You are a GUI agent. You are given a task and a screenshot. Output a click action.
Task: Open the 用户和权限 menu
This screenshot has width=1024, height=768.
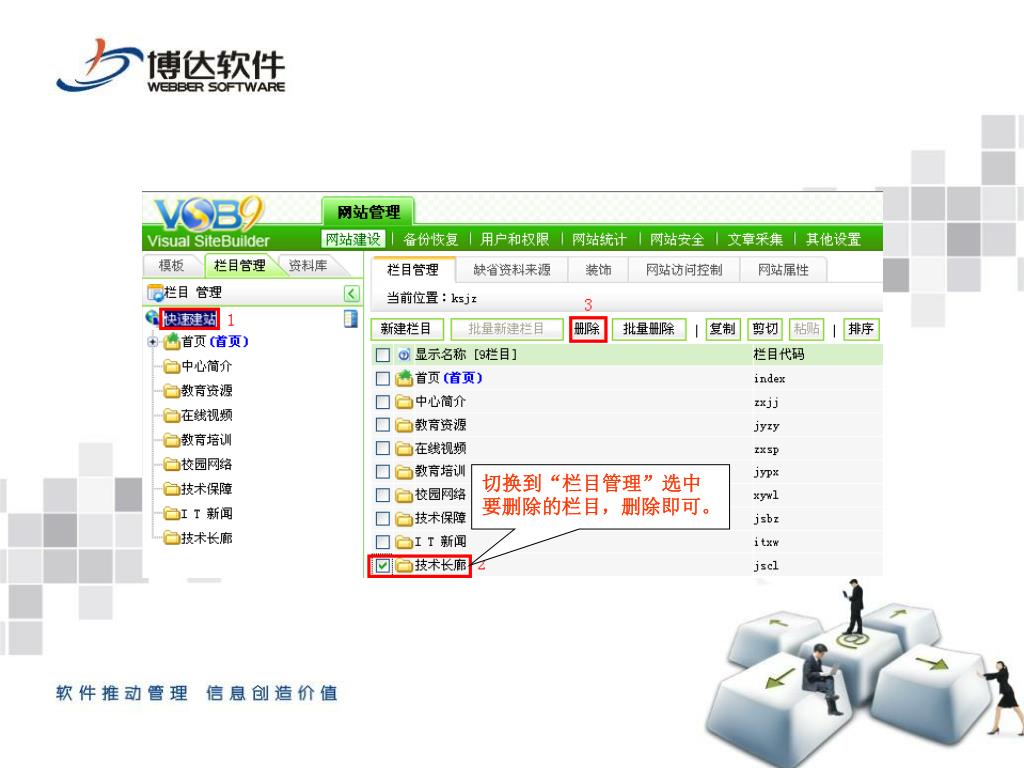tap(515, 239)
